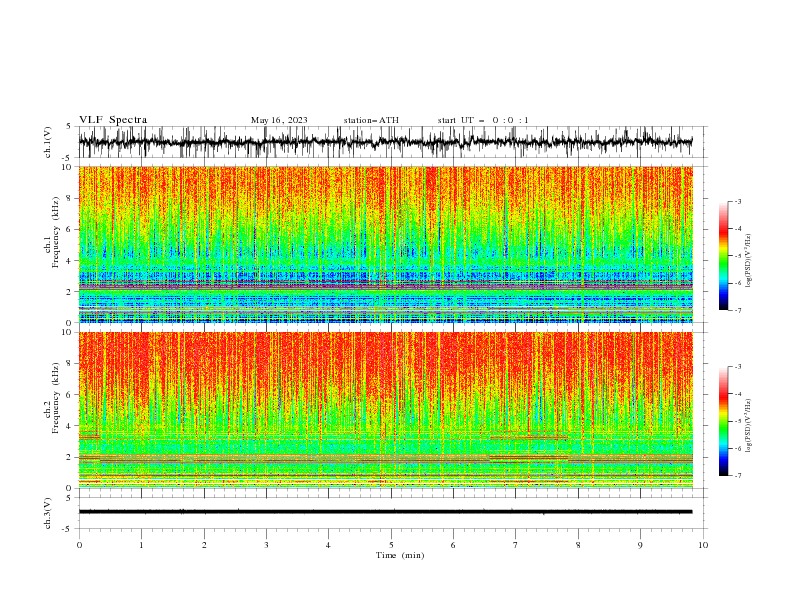This screenshot has width=792, height=612.
Task: Click the '-7' value on the lower colorbar
Action: tap(737, 476)
